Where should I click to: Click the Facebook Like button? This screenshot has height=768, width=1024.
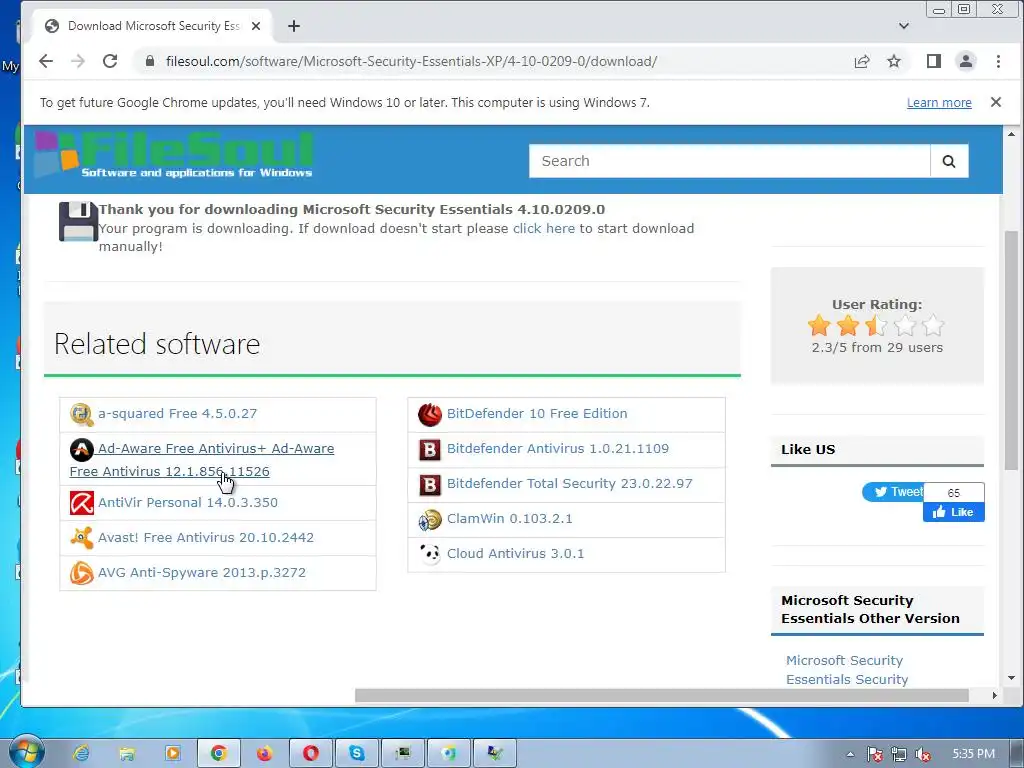pos(953,512)
